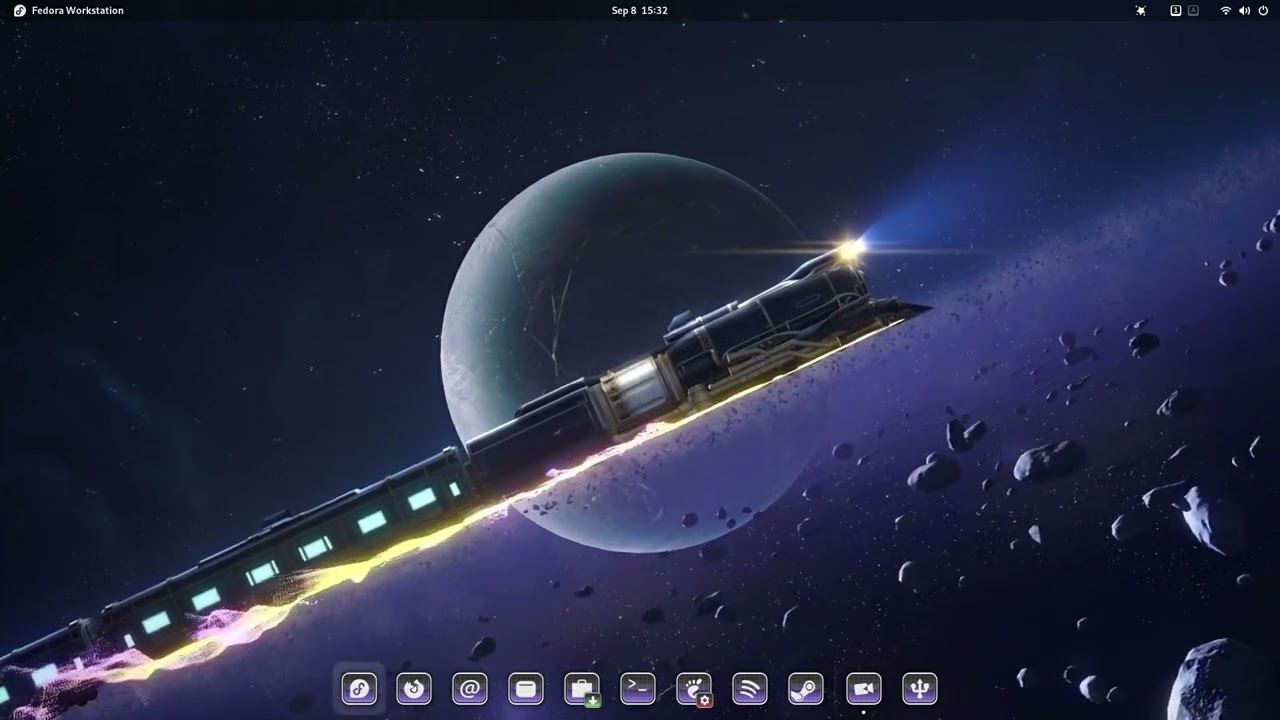
Task: Open the volume speaker indicator
Action: [1245, 11]
